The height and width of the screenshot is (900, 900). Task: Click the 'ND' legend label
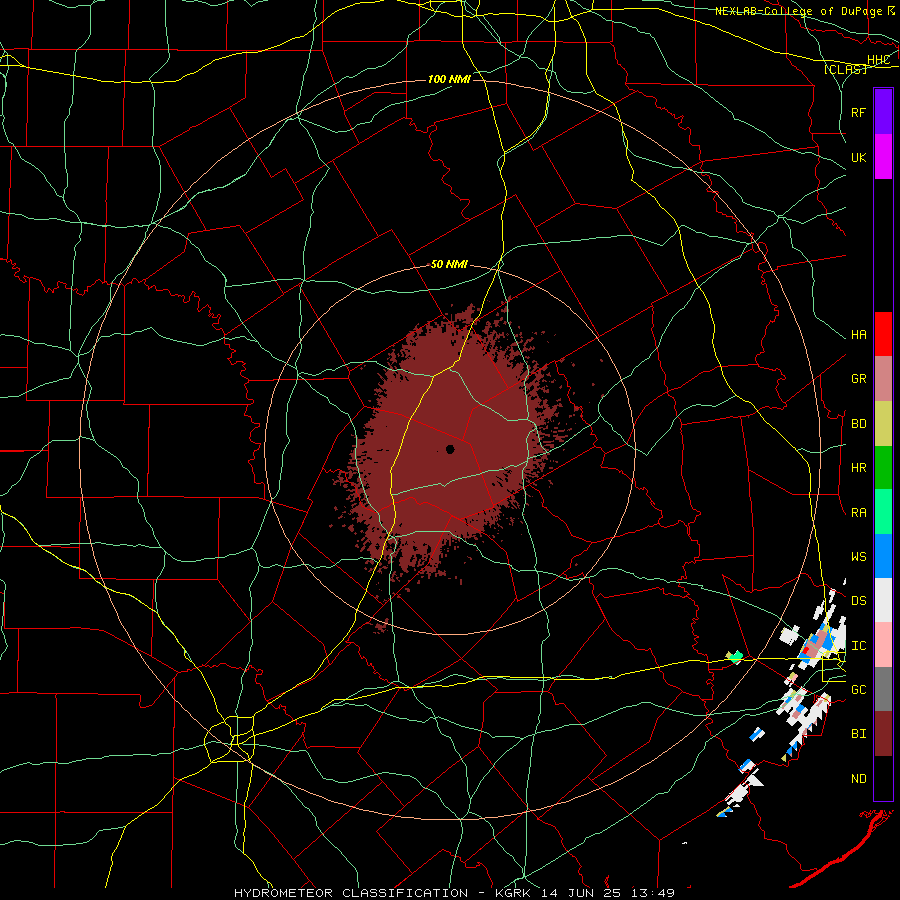click(x=859, y=779)
